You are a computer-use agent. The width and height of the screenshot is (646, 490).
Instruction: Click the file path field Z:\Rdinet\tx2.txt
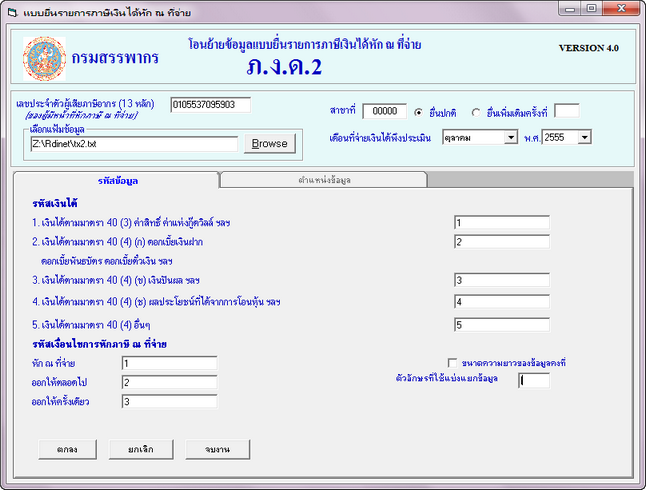[134, 144]
